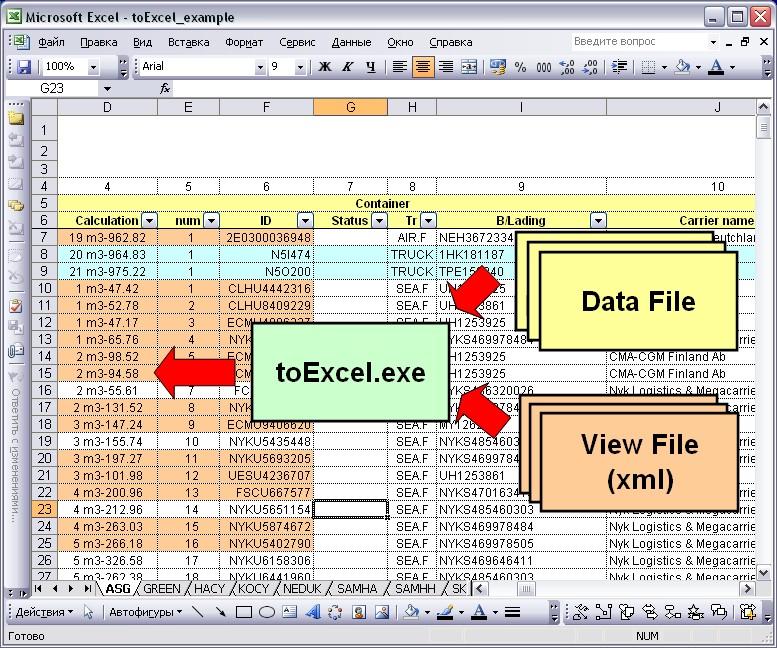Viewport: 777px width, 648px height.
Task: Click Increase Decimal icon
Action: pyautogui.click(x=566, y=66)
